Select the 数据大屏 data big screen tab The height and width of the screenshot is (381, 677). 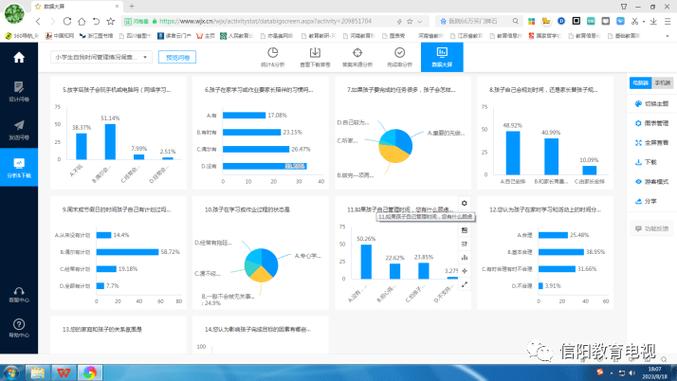click(442, 57)
